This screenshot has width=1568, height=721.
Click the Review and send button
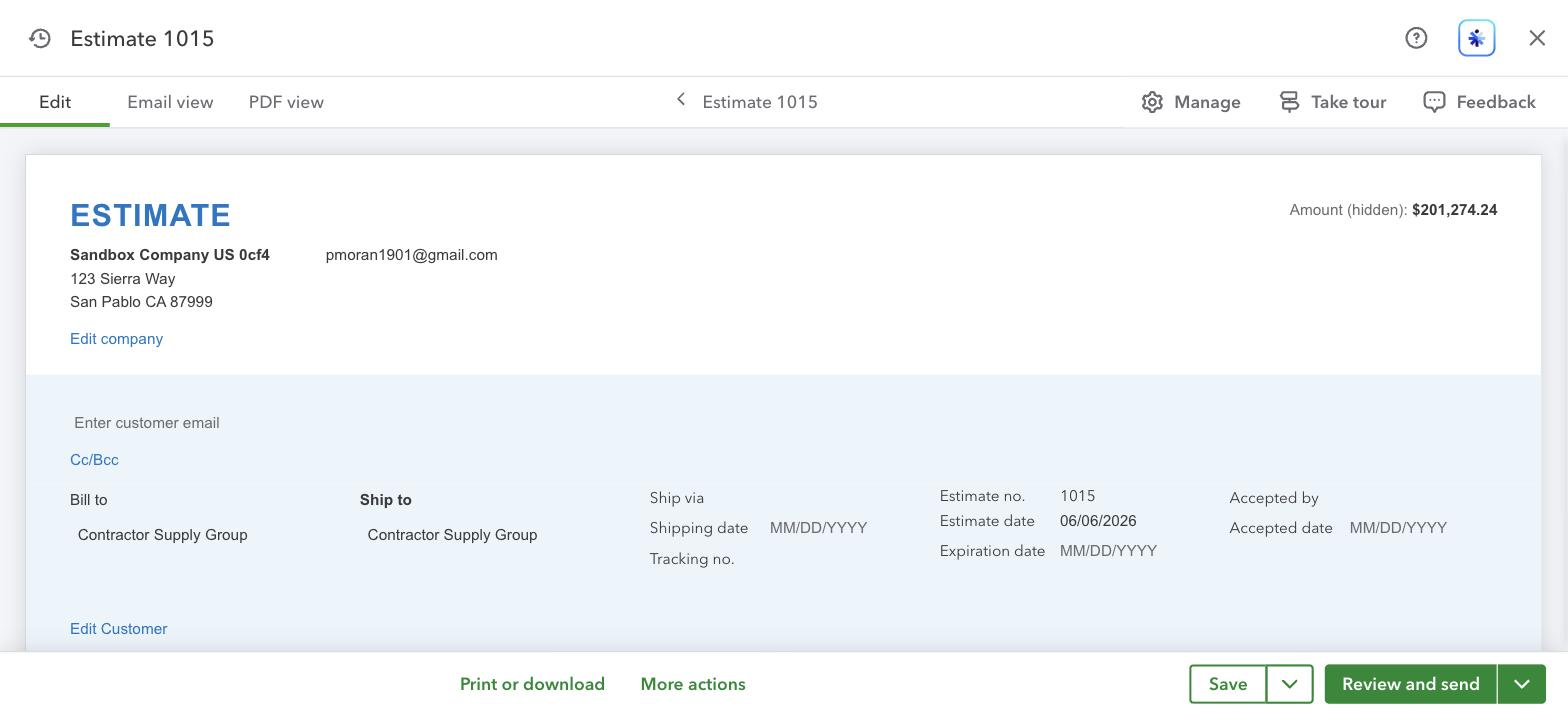pos(1411,684)
